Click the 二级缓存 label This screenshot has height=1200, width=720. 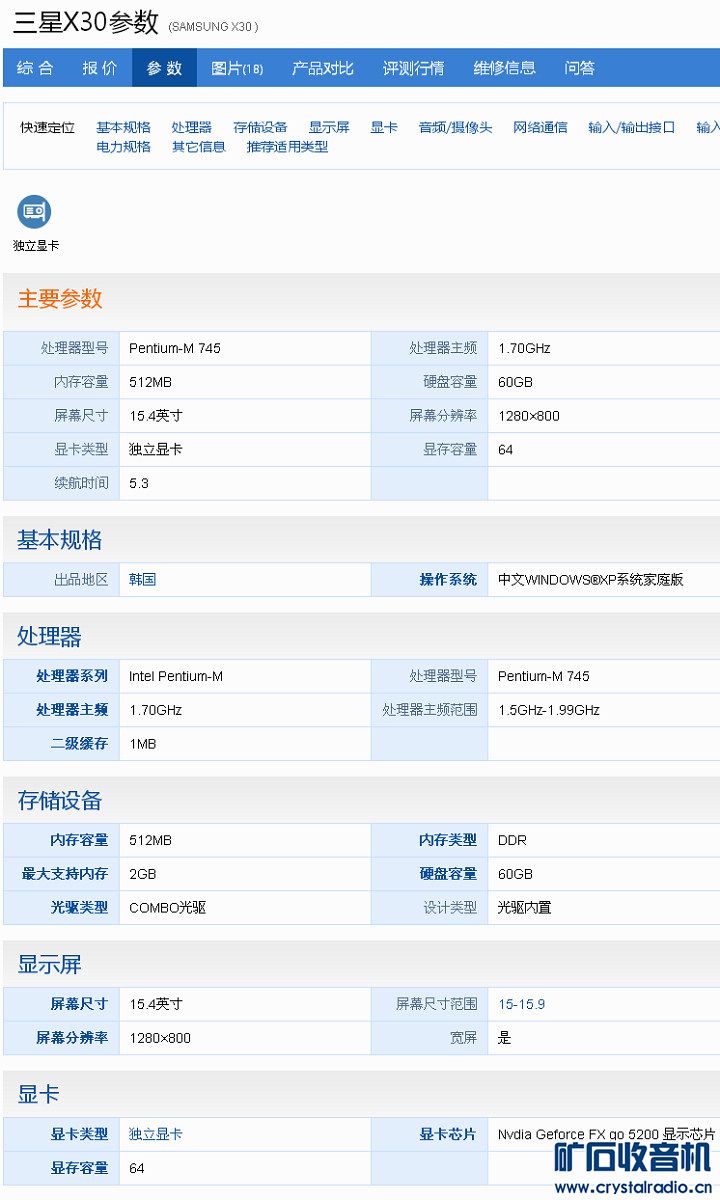[79, 744]
